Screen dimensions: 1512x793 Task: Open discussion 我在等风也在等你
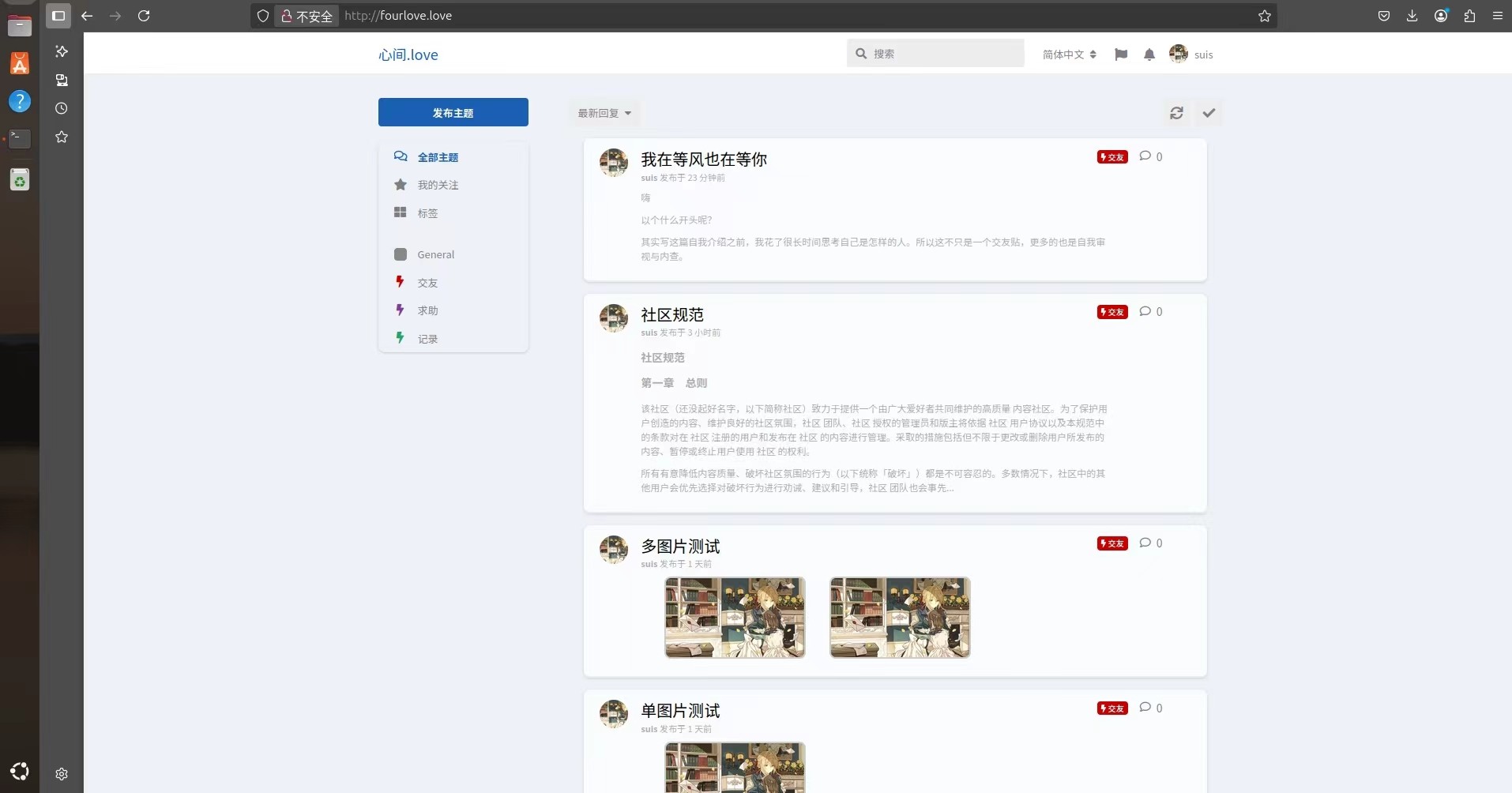click(x=704, y=160)
